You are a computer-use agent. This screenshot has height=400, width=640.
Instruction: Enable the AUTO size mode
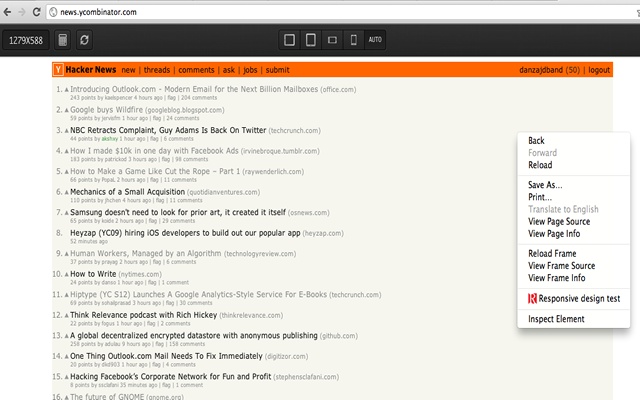[x=375, y=40]
